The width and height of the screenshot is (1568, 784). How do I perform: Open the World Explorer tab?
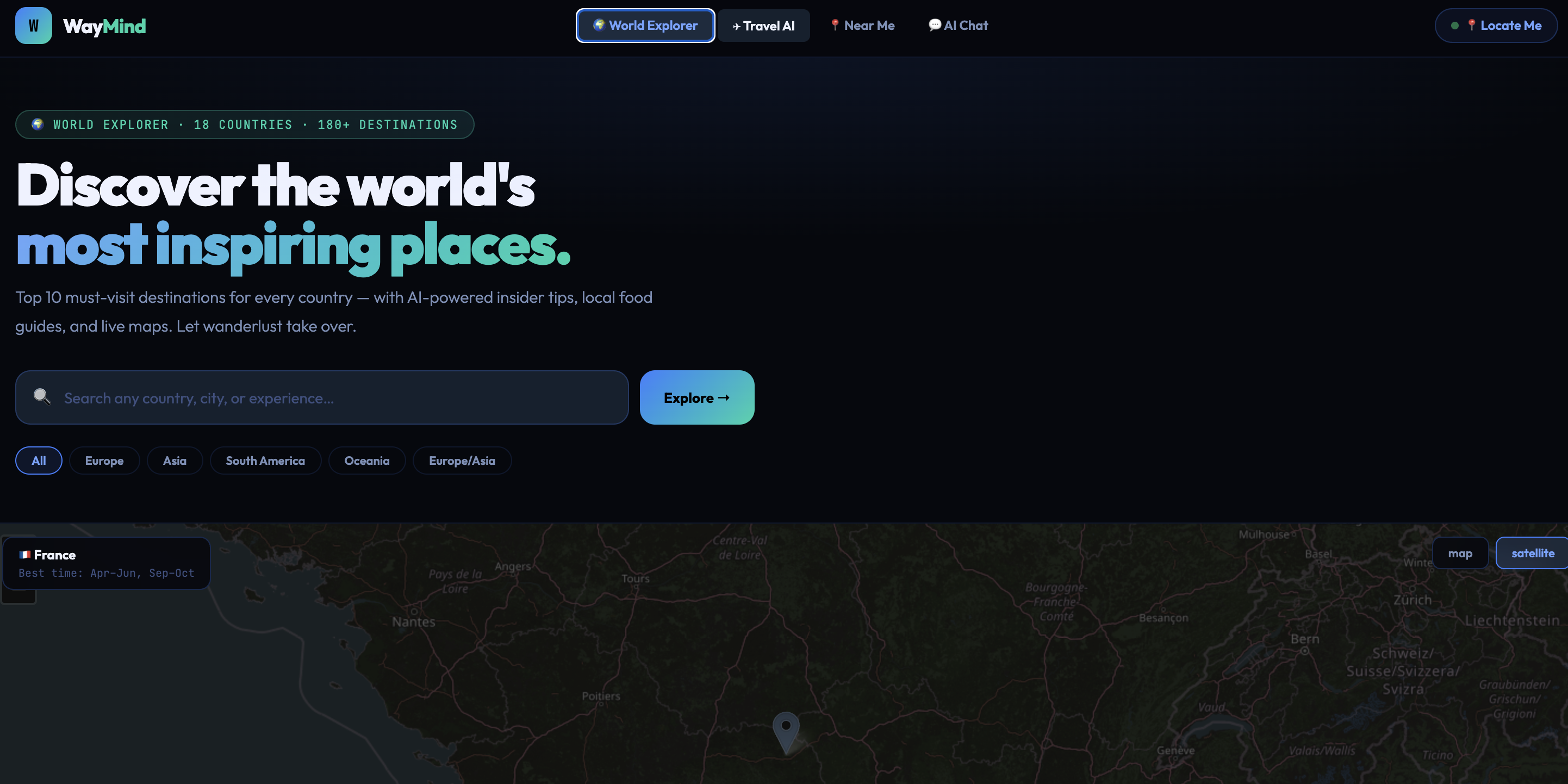point(645,26)
